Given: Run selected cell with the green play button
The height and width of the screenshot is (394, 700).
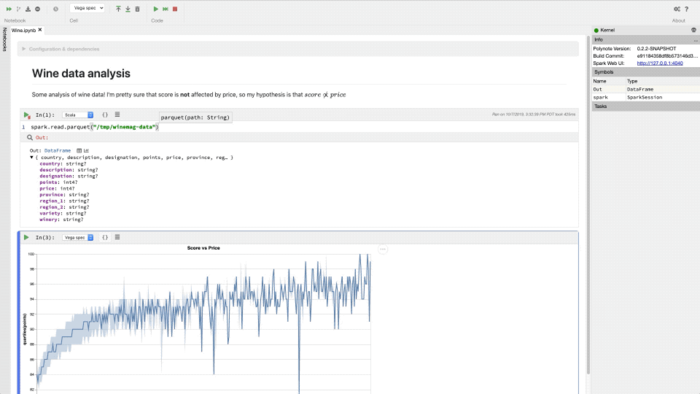Looking at the screenshot, I should tap(156, 9).
